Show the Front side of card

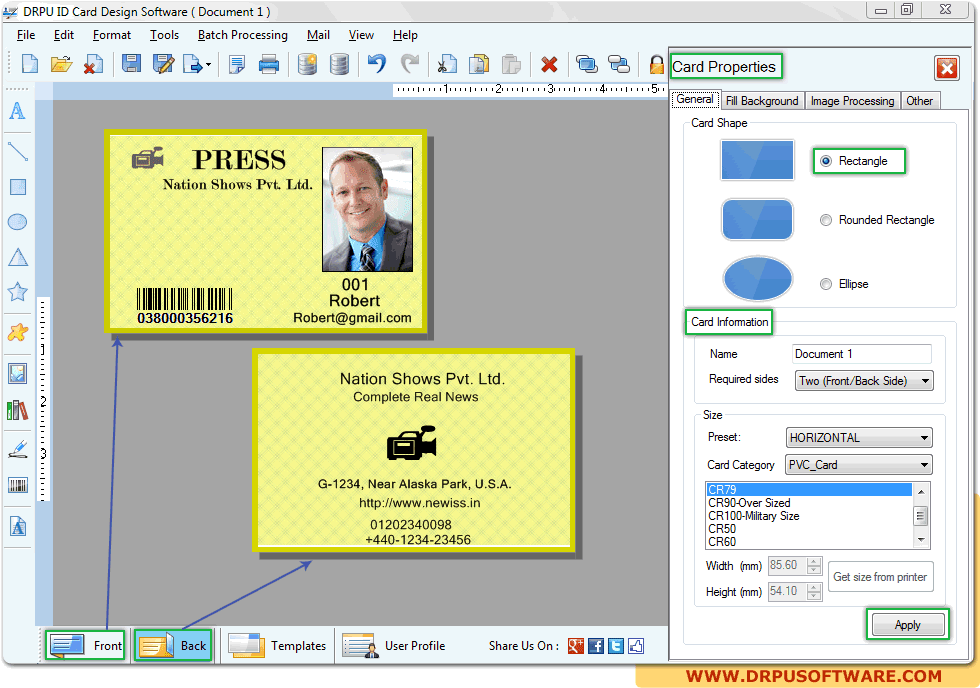tap(86, 646)
